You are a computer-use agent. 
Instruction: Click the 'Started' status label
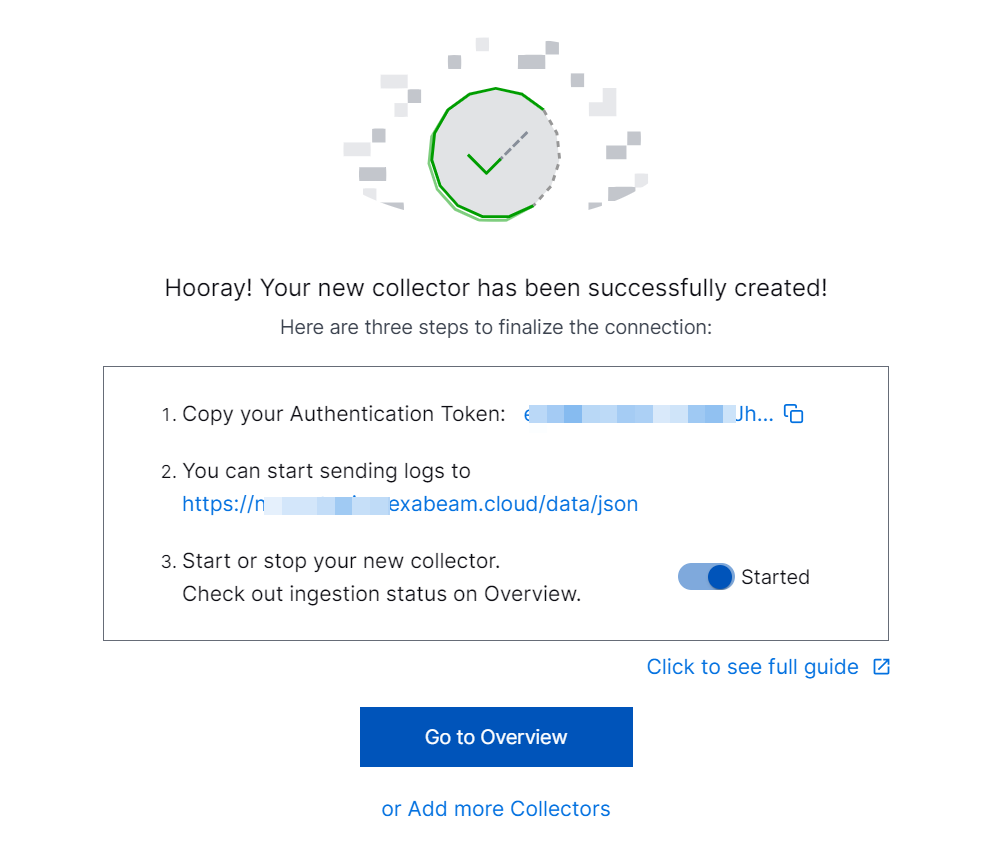[x=775, y=577]
